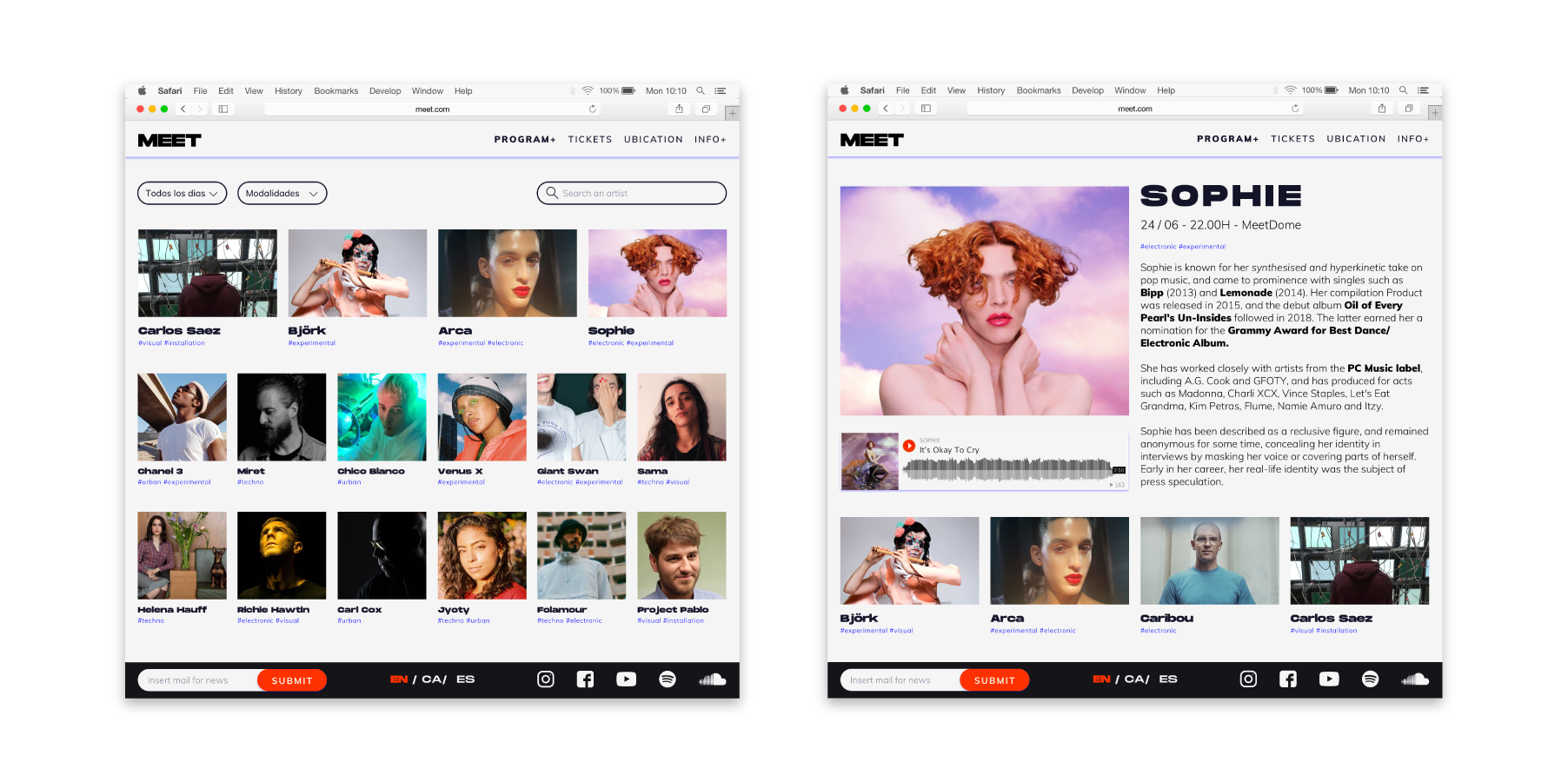Open the Develop menu in left Safari
The width and height of the screenshot is (1568, 782).
[385, 90]
